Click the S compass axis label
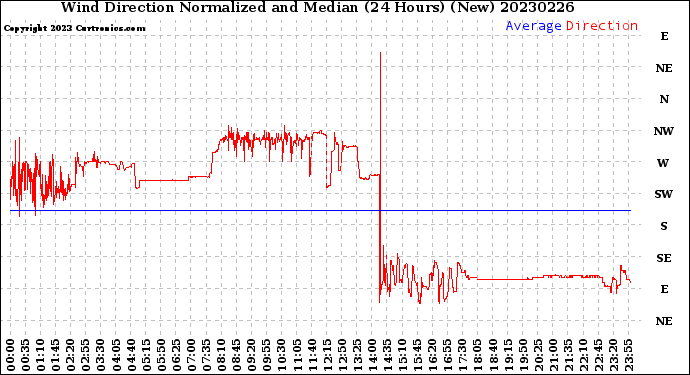Viewport: 690px width, 375px height. [664, 226]
